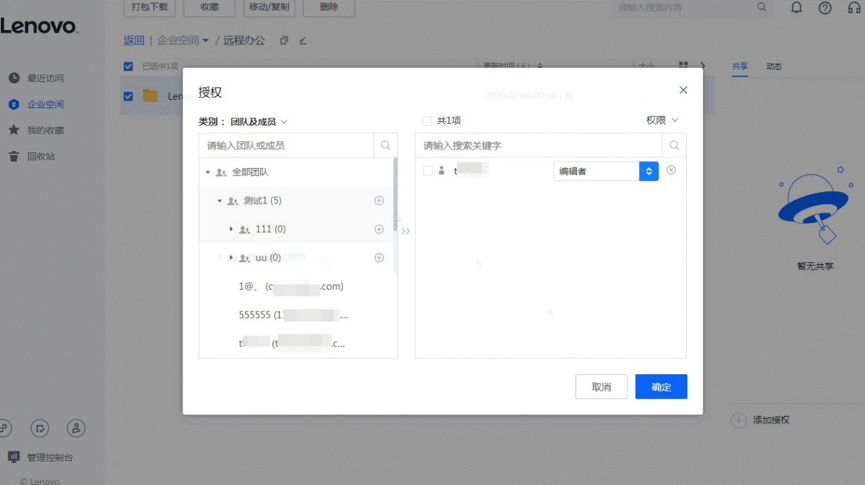Click the 移动/复制 button

pos(269,7)
